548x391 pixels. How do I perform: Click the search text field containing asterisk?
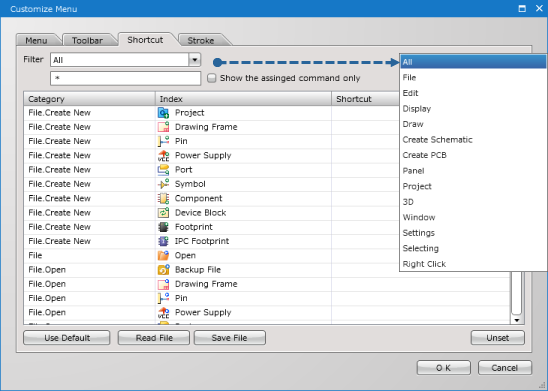tap(125, 78)
